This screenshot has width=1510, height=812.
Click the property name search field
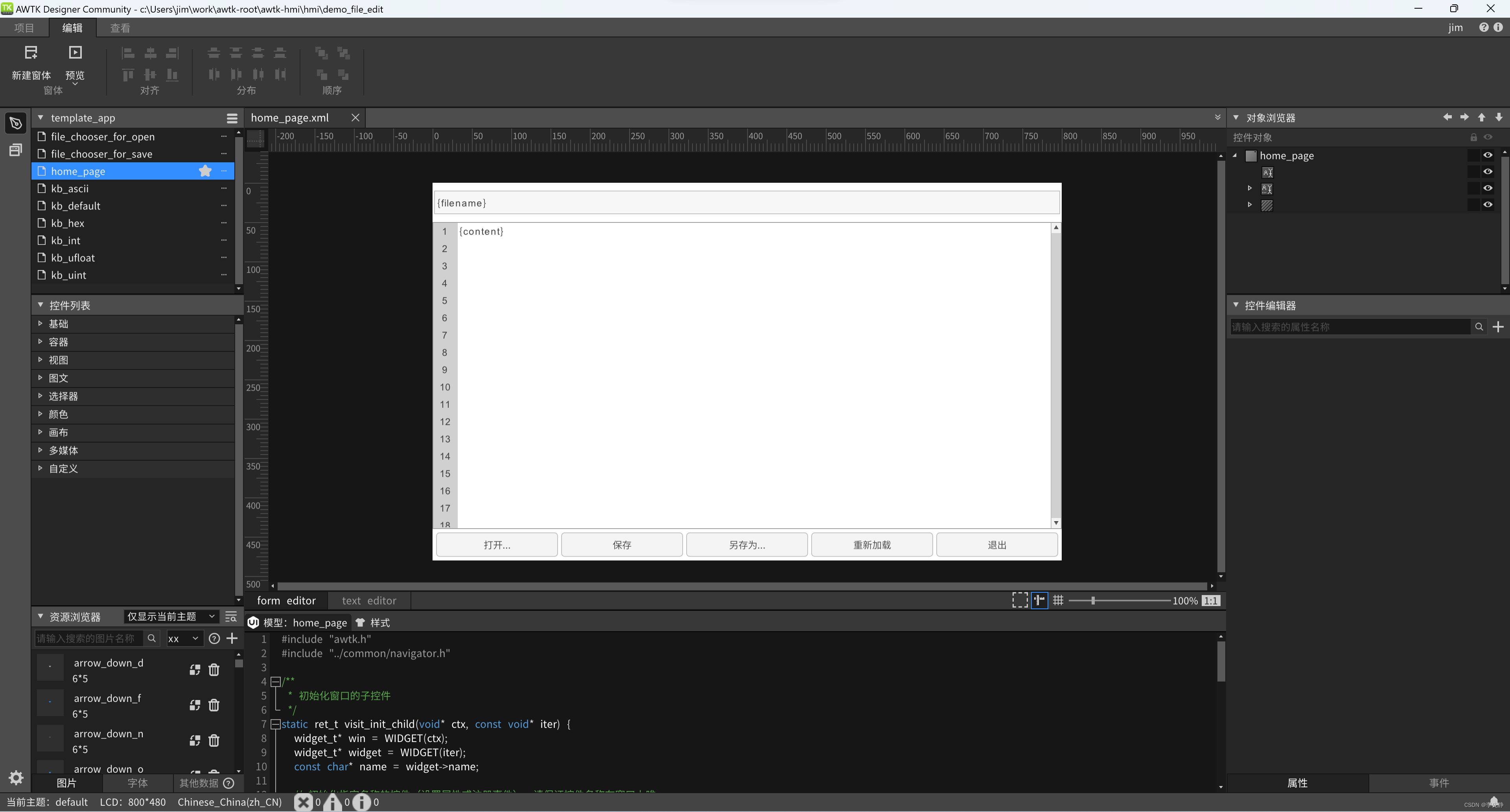point(1350,327)
